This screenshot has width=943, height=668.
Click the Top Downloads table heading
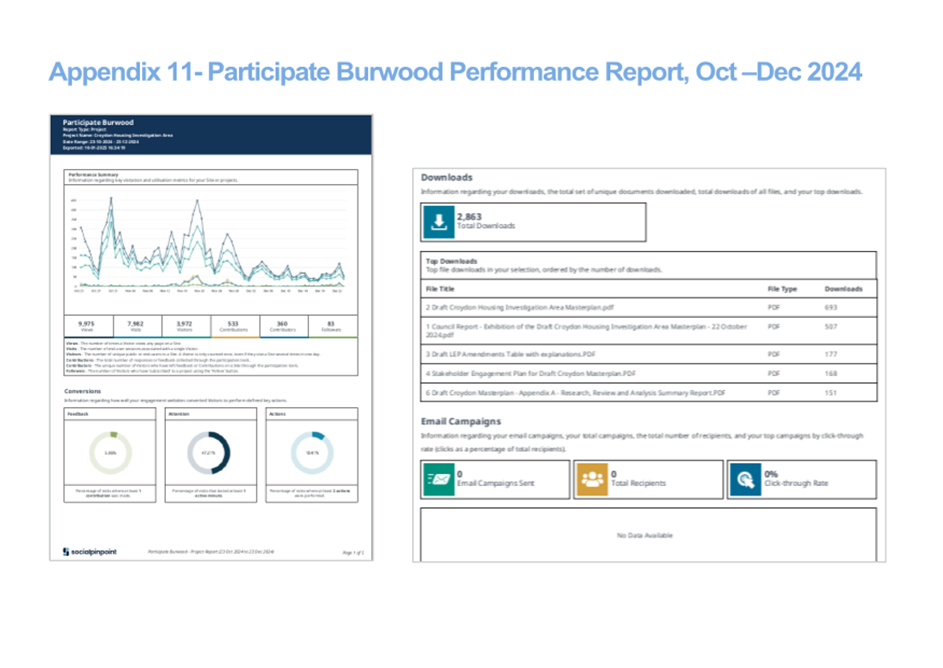pyautogui.click(x=451, y=261)
